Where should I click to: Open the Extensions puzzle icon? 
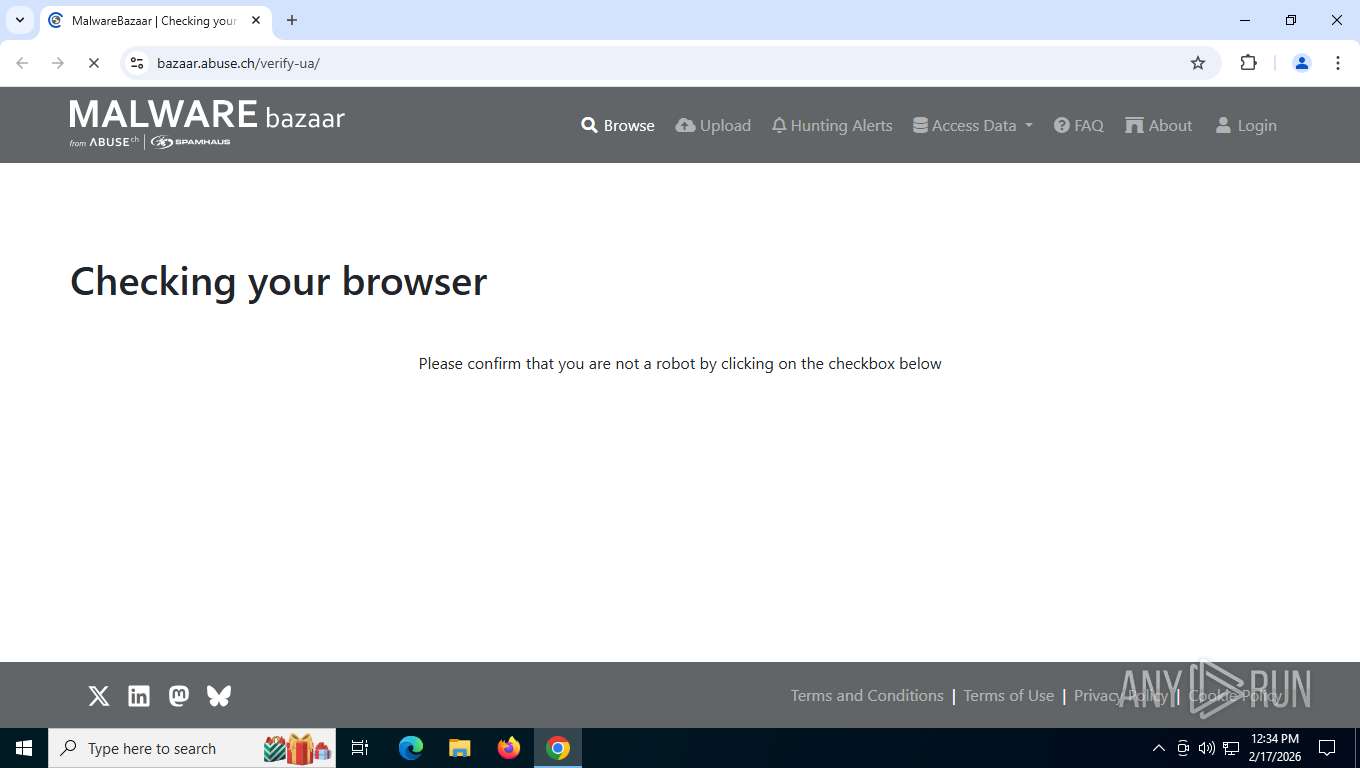tap(1248, 63)
